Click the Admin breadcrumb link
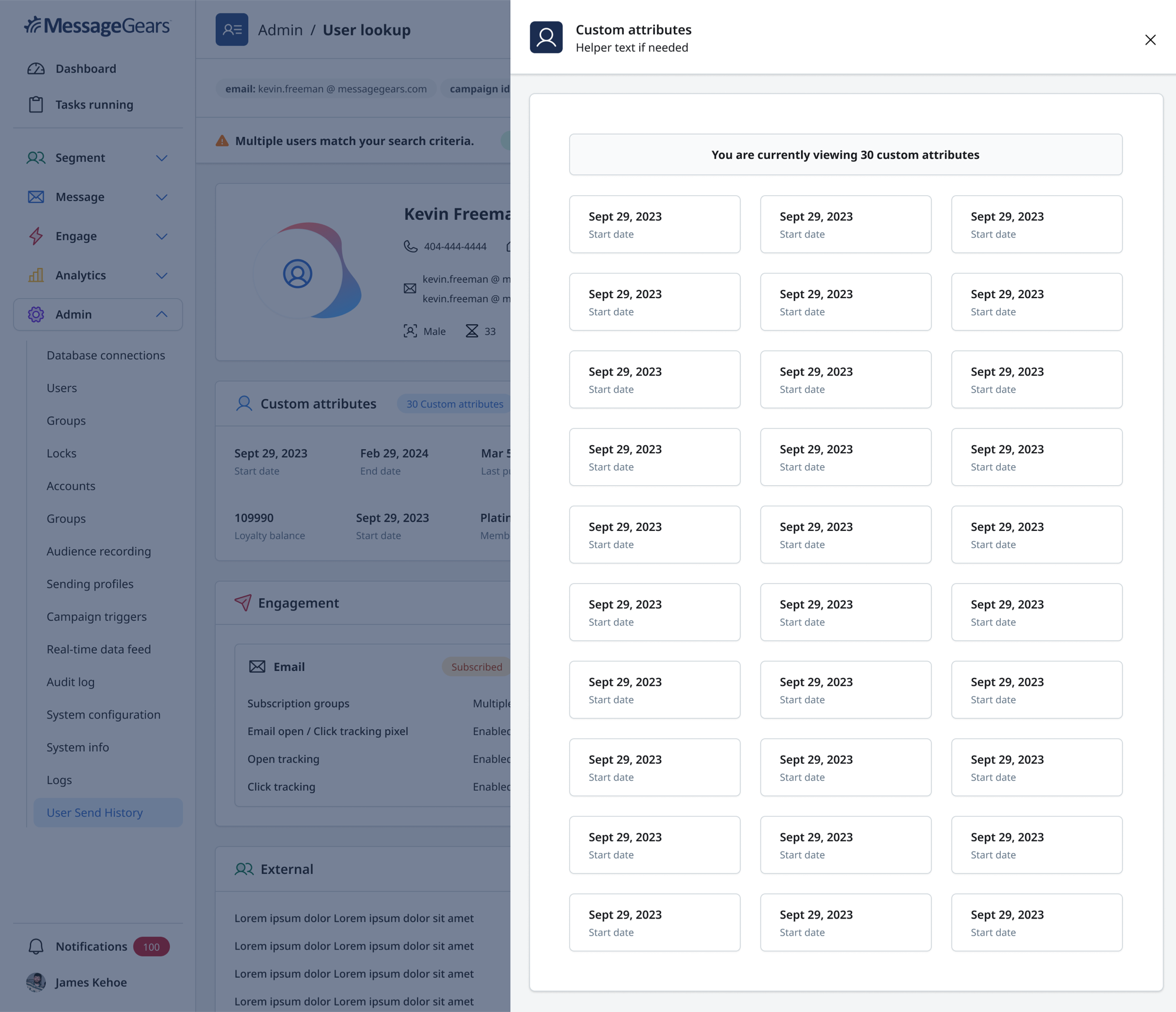 (x=280, y=29)
